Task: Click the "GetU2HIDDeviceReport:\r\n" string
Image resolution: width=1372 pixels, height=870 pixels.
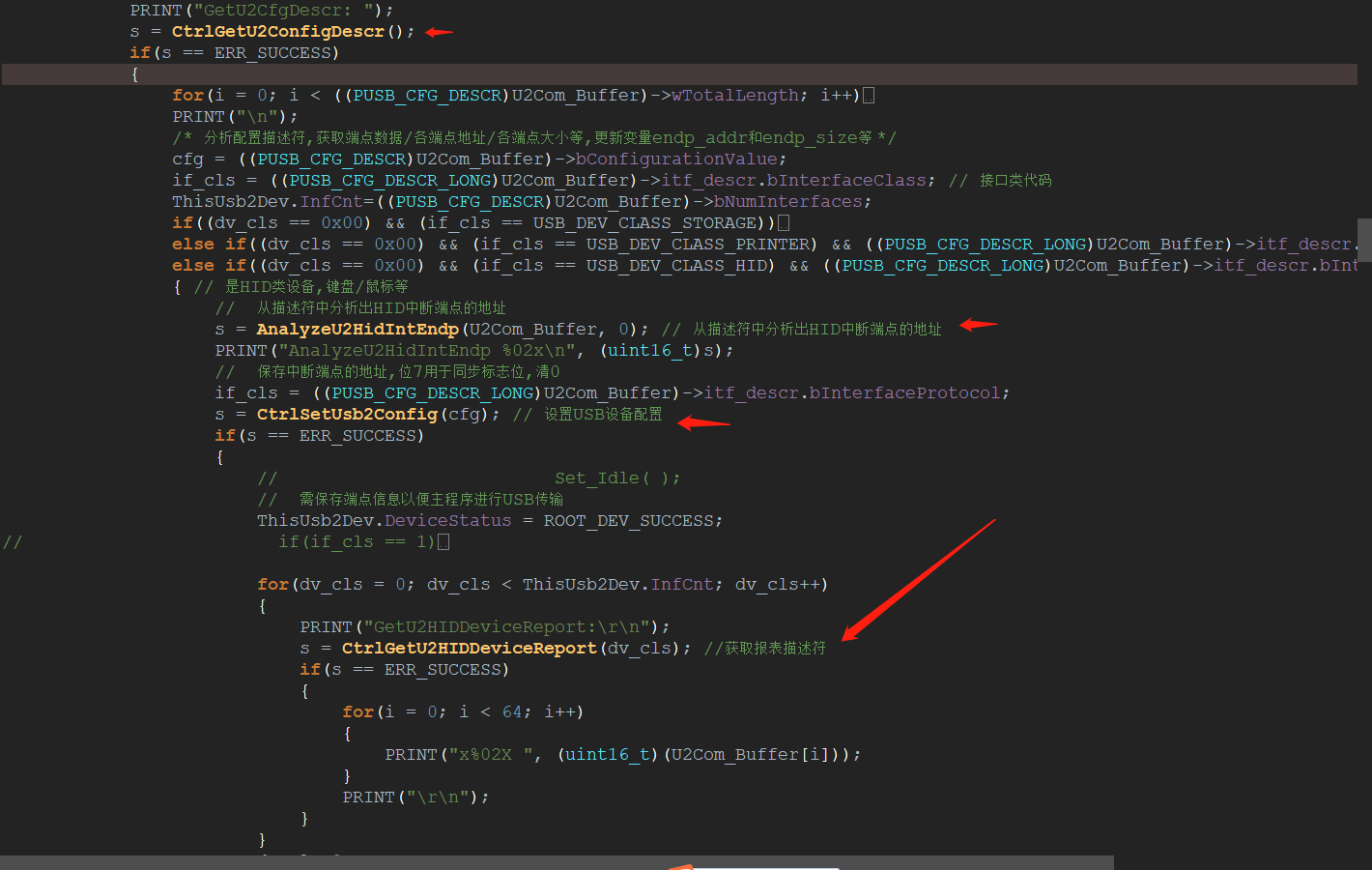Action: point(507,626)
